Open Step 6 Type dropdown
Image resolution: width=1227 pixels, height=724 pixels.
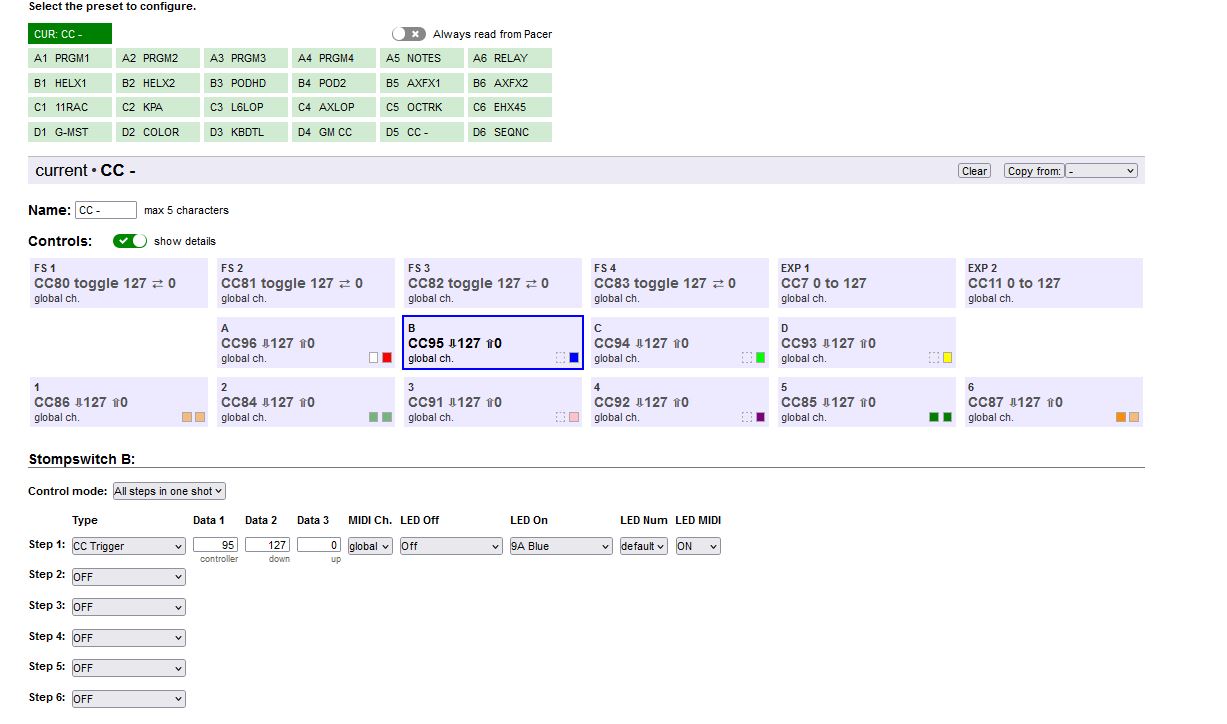(x=128, y=699)
